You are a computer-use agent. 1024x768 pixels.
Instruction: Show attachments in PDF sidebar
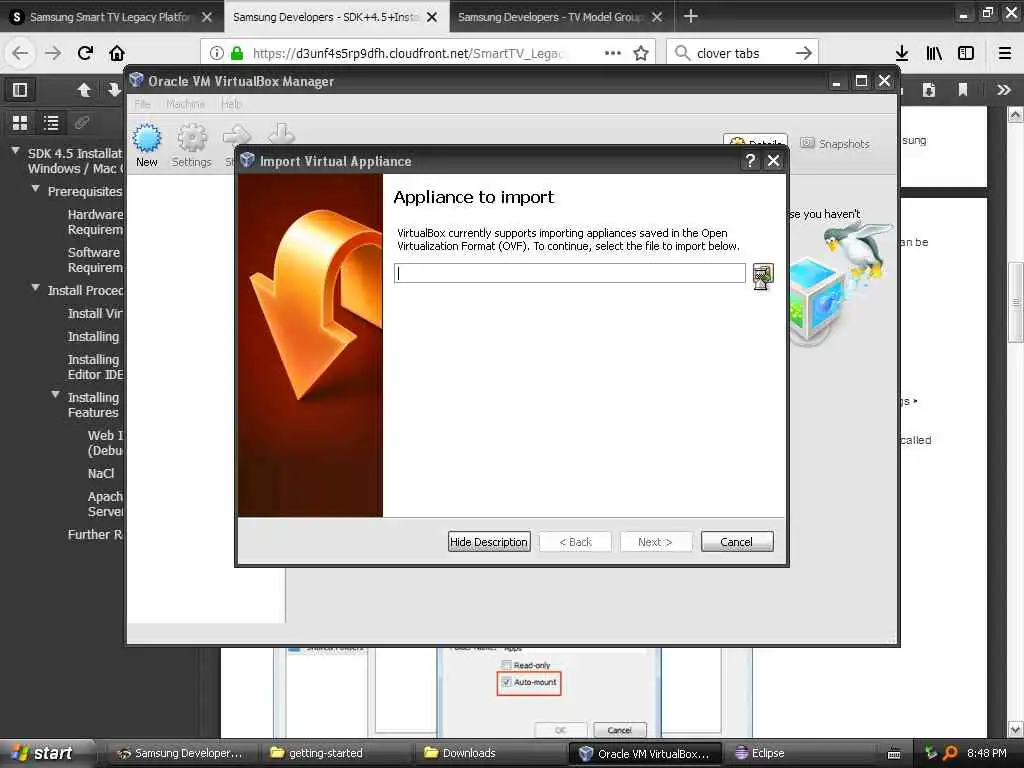[82, 122]
